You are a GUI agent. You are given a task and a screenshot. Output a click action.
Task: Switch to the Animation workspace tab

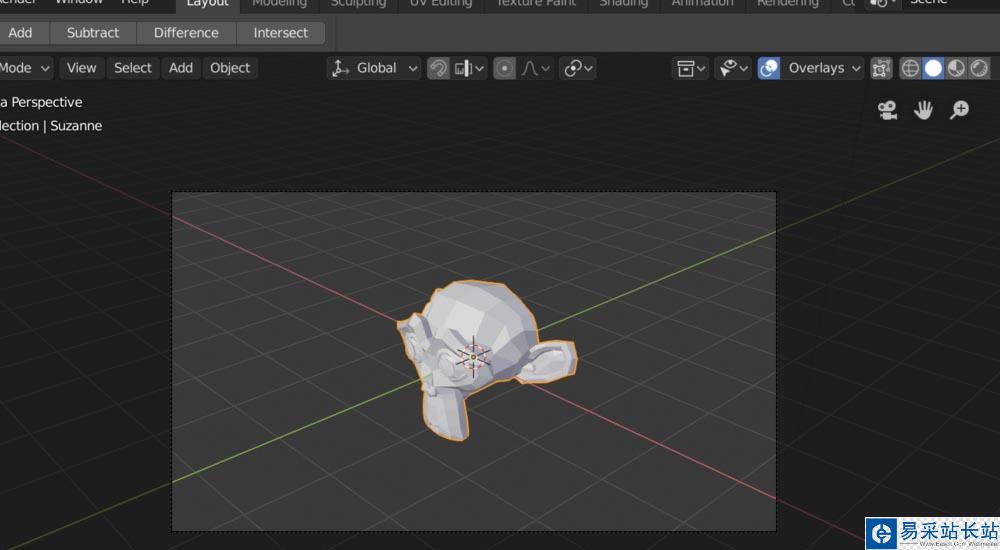click(702, 4)
